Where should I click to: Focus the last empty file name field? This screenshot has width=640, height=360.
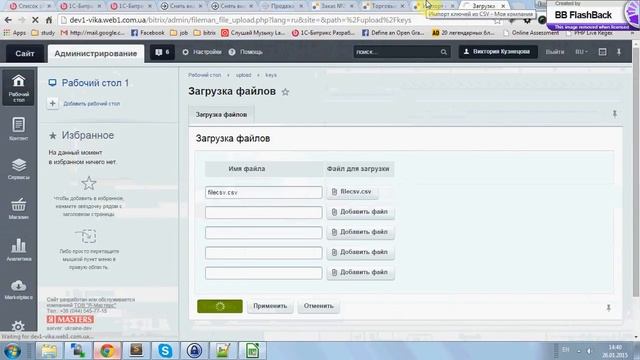point(264,273)
